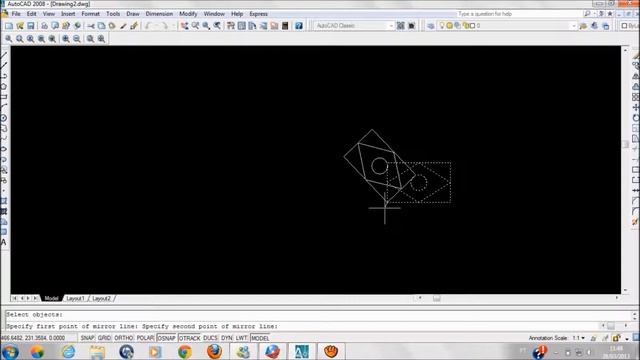Open the File menu
The height and width of the screenshot is (360, 640).
pyautogui.click(x=16, y=14)
